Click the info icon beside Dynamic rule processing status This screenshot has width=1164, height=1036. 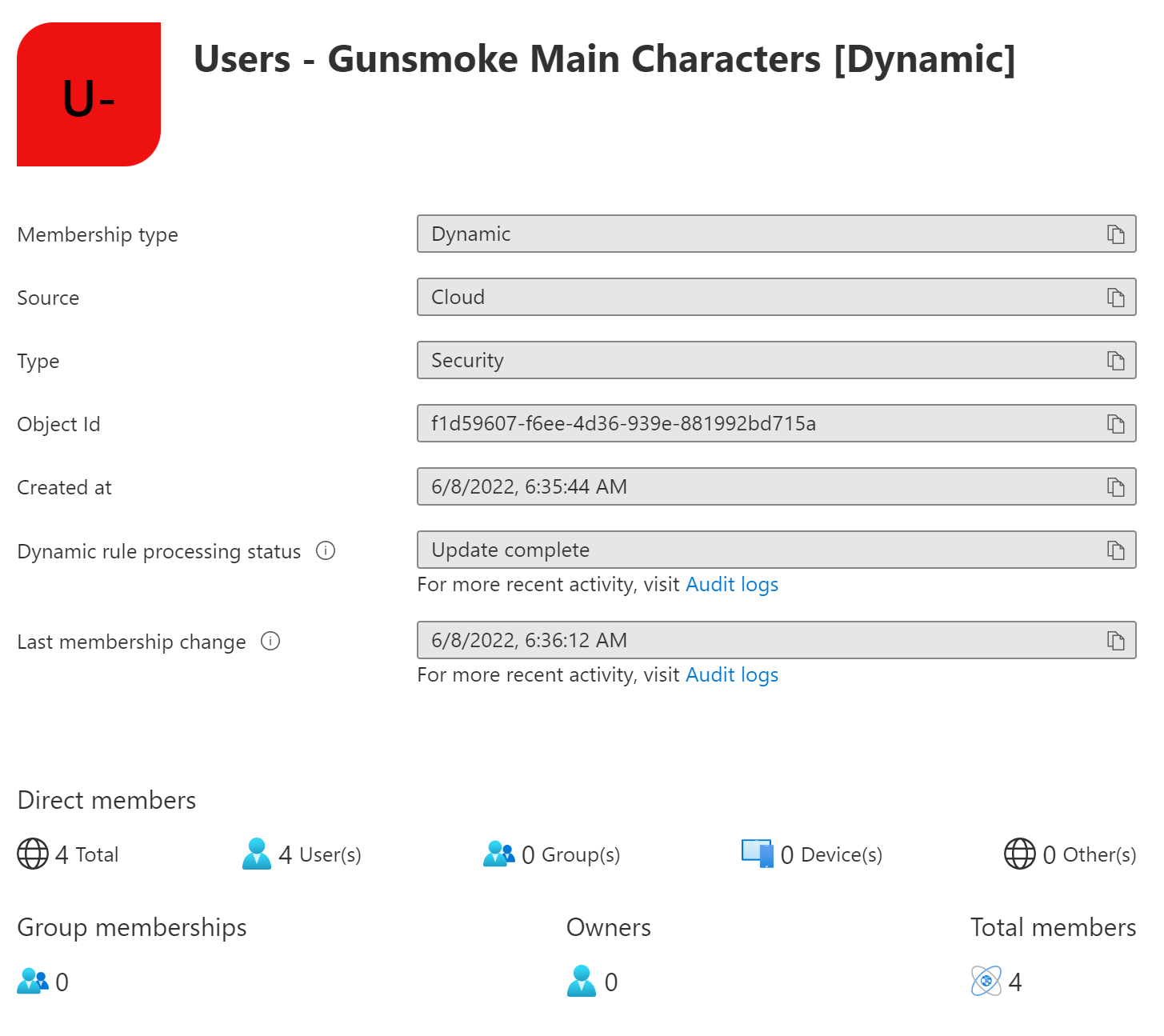click(x=326, y=550)
